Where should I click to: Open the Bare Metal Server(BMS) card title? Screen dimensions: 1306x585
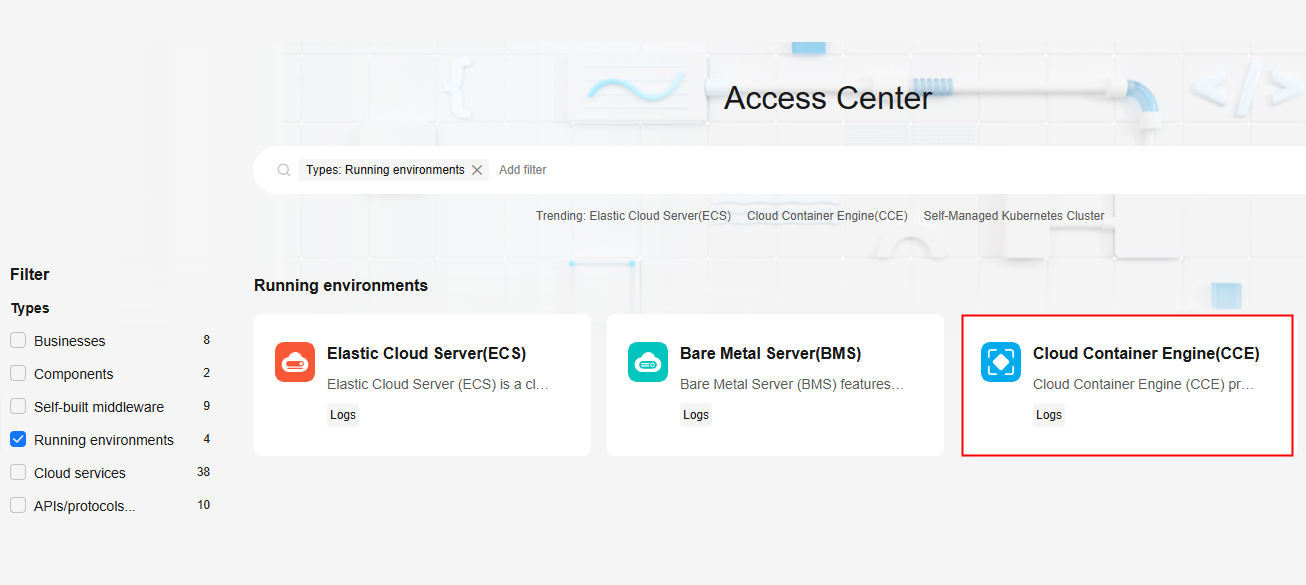pos(770,354)
